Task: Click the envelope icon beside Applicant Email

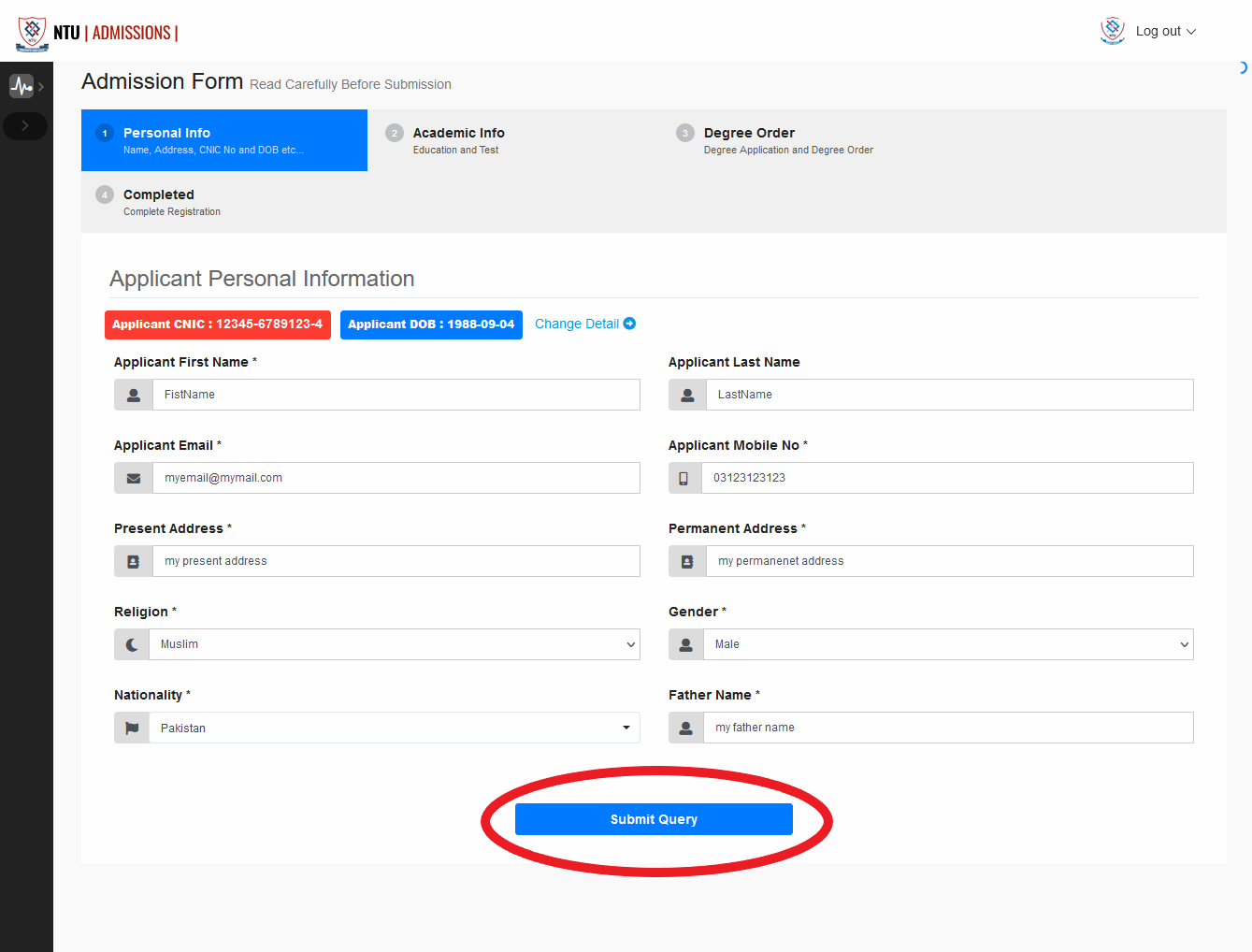Action: pyautogui.click(x=134, y=478)
